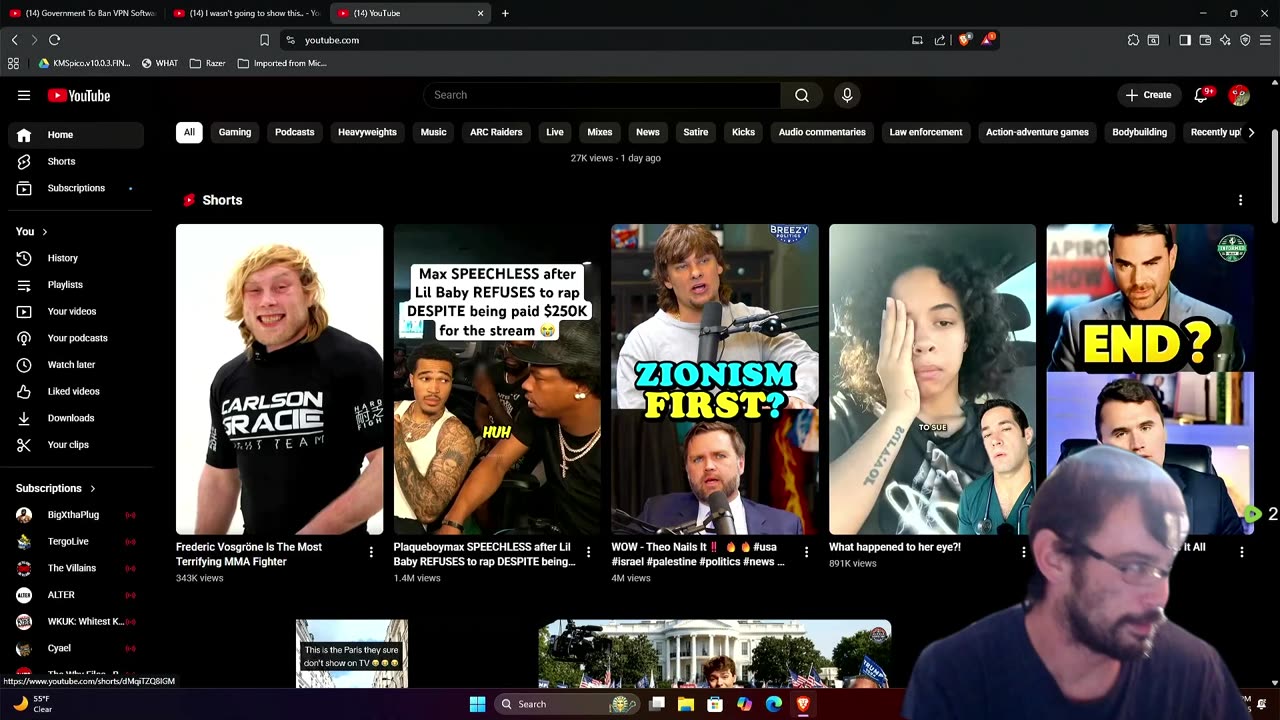Viewport: 1280px width, 720px height.
Task: Open the YouTube hamburger guide menu
Action: click(24, 95)
